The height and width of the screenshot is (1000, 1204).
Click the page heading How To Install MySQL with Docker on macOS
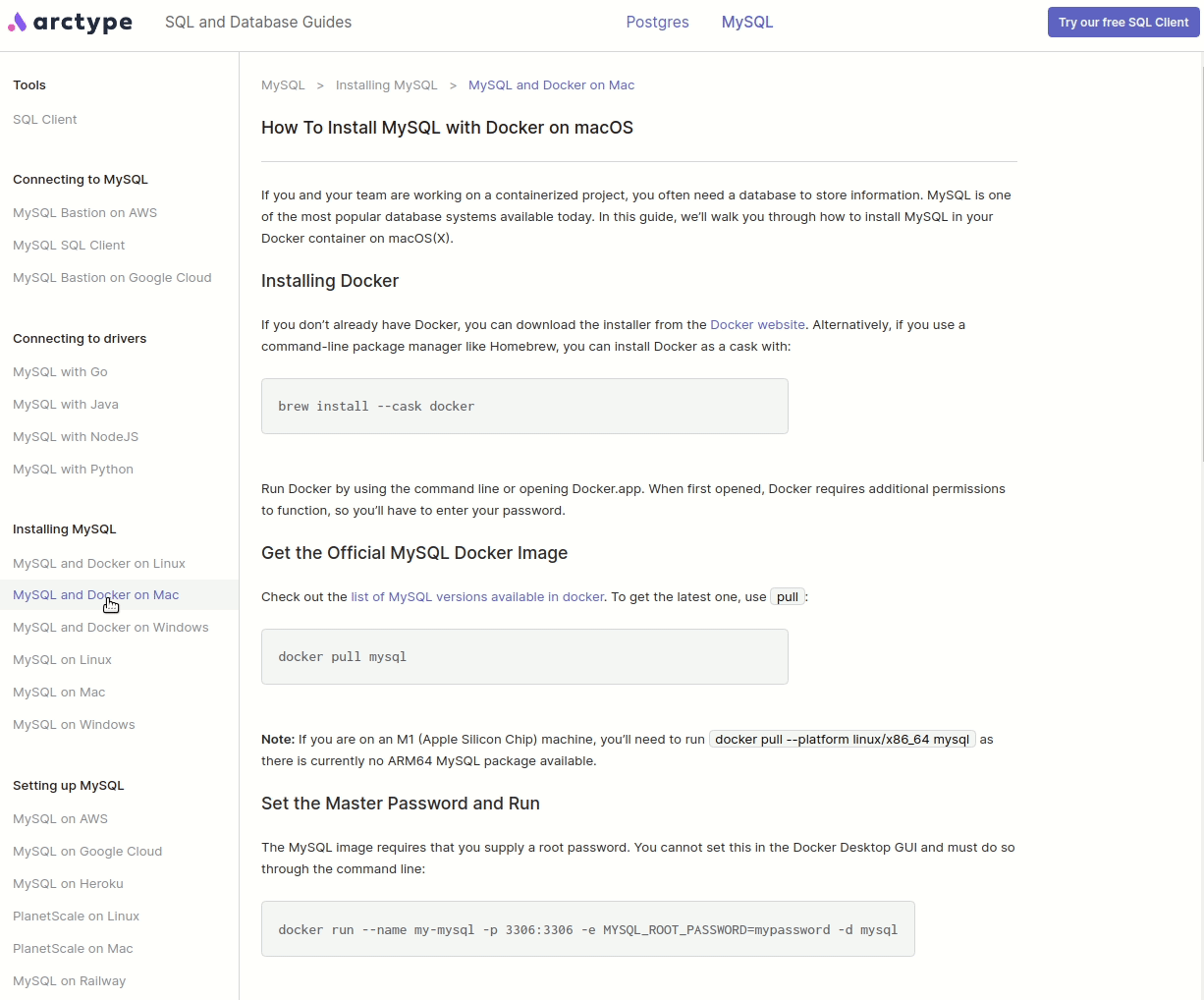pos(447,128)
